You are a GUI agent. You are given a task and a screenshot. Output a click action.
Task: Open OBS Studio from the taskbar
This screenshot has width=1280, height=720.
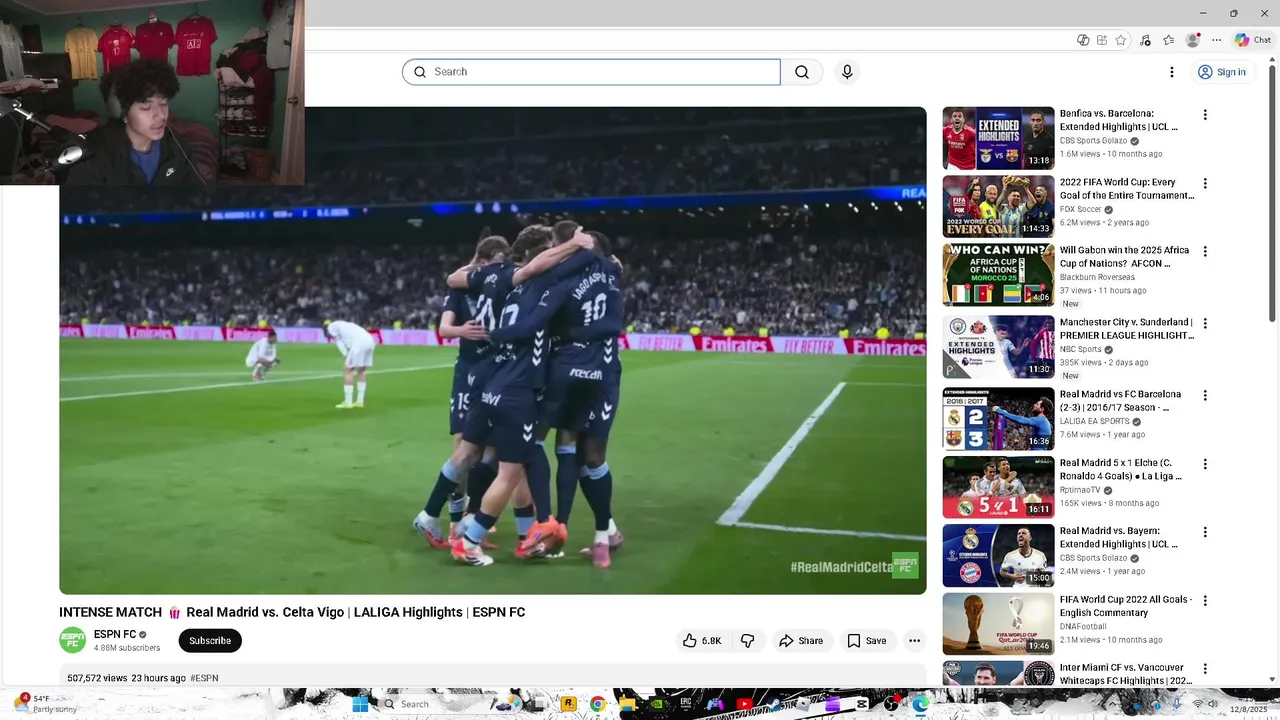click(x=890, y=704)
